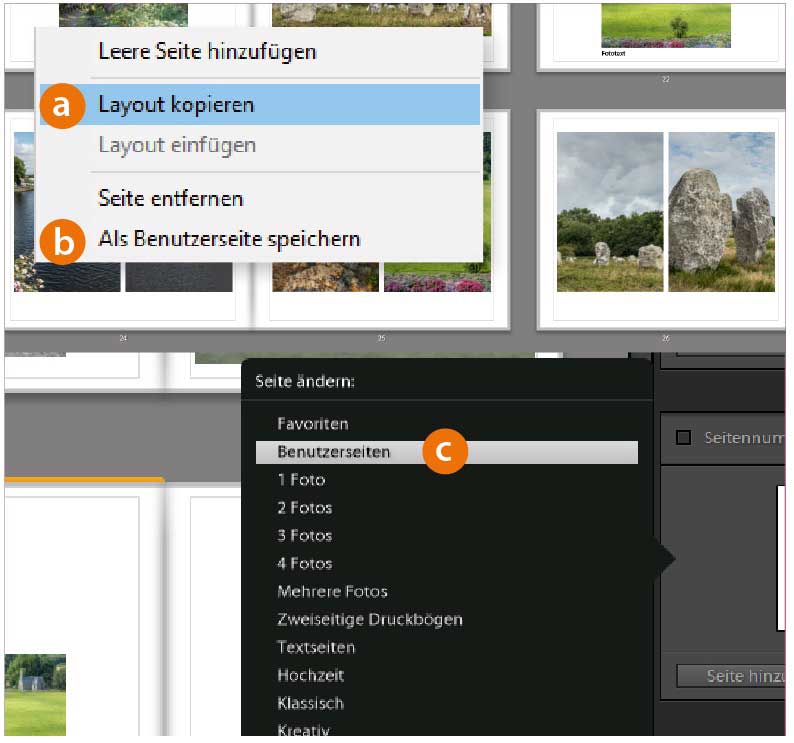Screen dimensions: 794x743
Task: Choose 'Als Benutzerseite speichern' option
Action: [229, 239]
